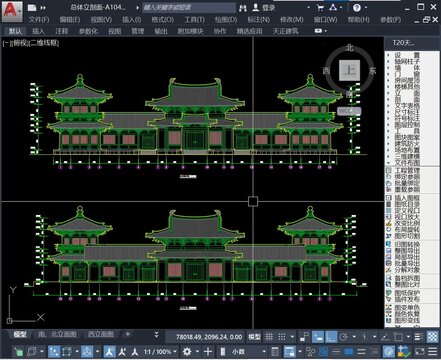Click the 上 face of the ViewCube

point(349,70)
